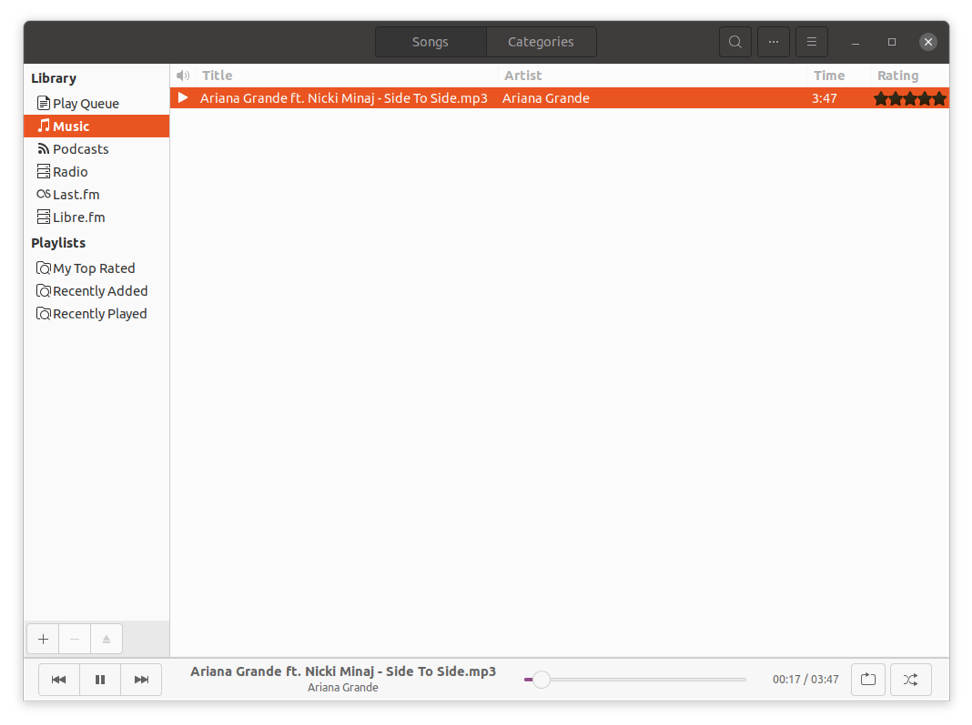972x725 pixels.
Task: Select the Side To Side.mp3 song row
Action: pyautogui.click(x=560, y=99)
